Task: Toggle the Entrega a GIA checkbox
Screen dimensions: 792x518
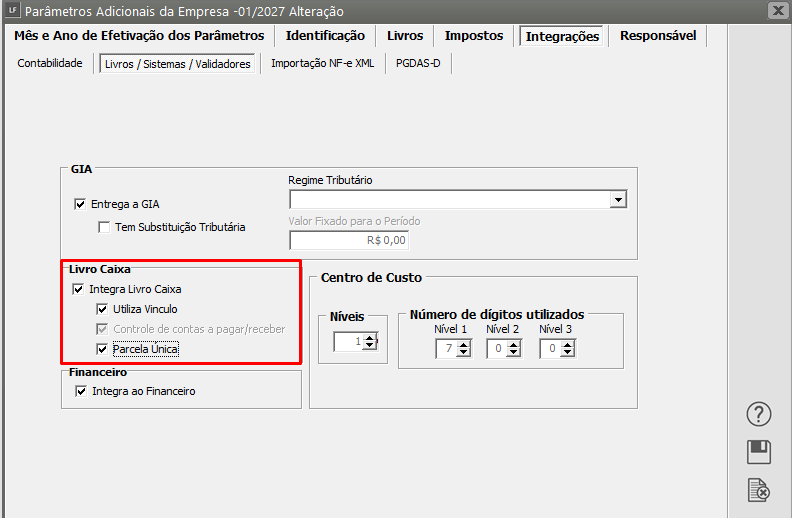Action: click(81, 204)
